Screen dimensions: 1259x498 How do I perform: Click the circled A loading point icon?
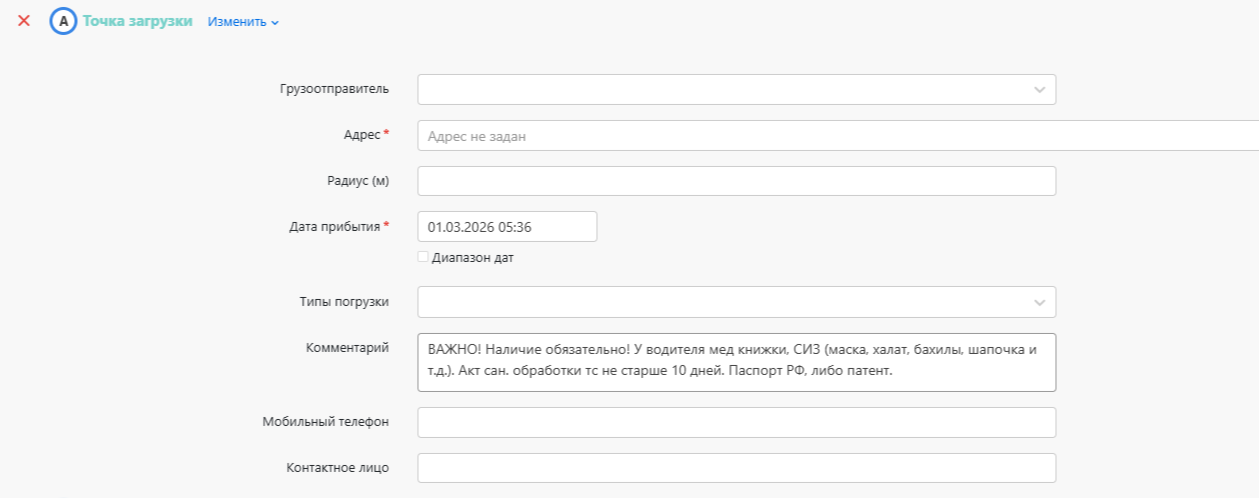point(63,21)
